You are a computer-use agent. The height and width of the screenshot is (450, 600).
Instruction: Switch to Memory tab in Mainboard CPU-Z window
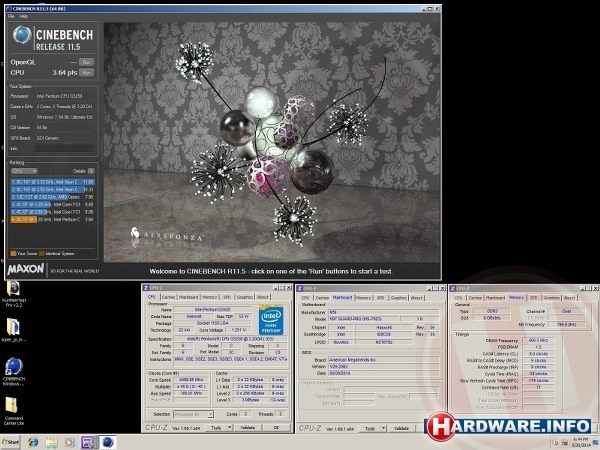click(364, 297)
